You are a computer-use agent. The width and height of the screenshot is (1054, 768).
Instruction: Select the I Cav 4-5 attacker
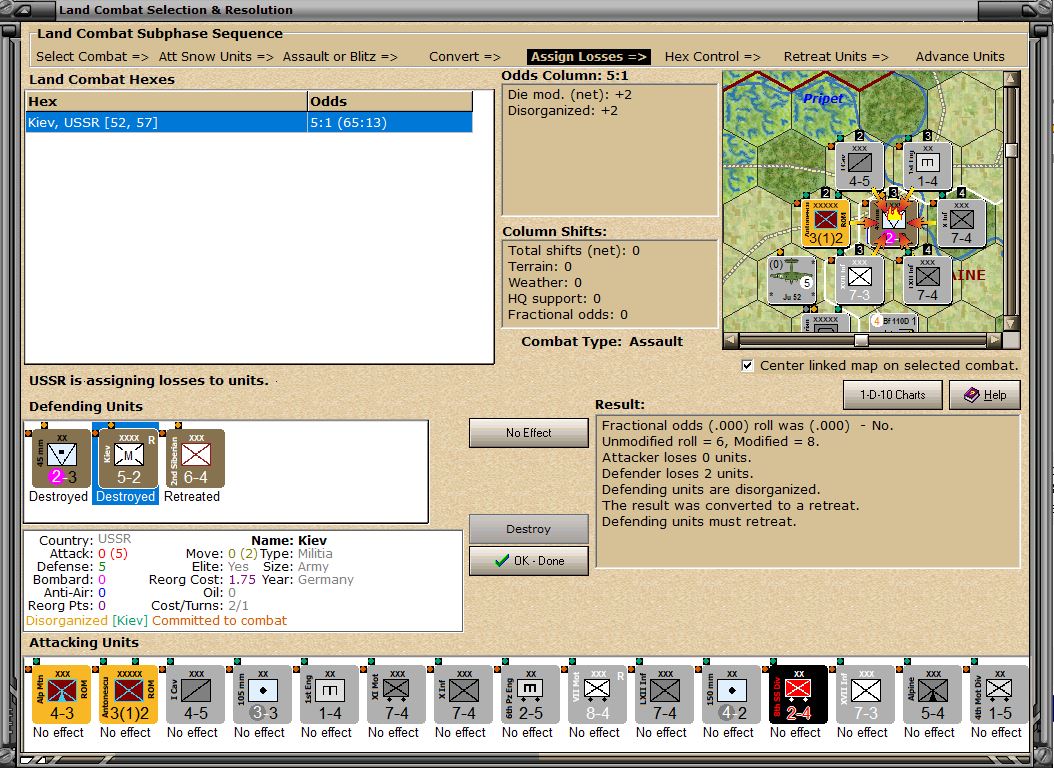(x=196, y=695)
